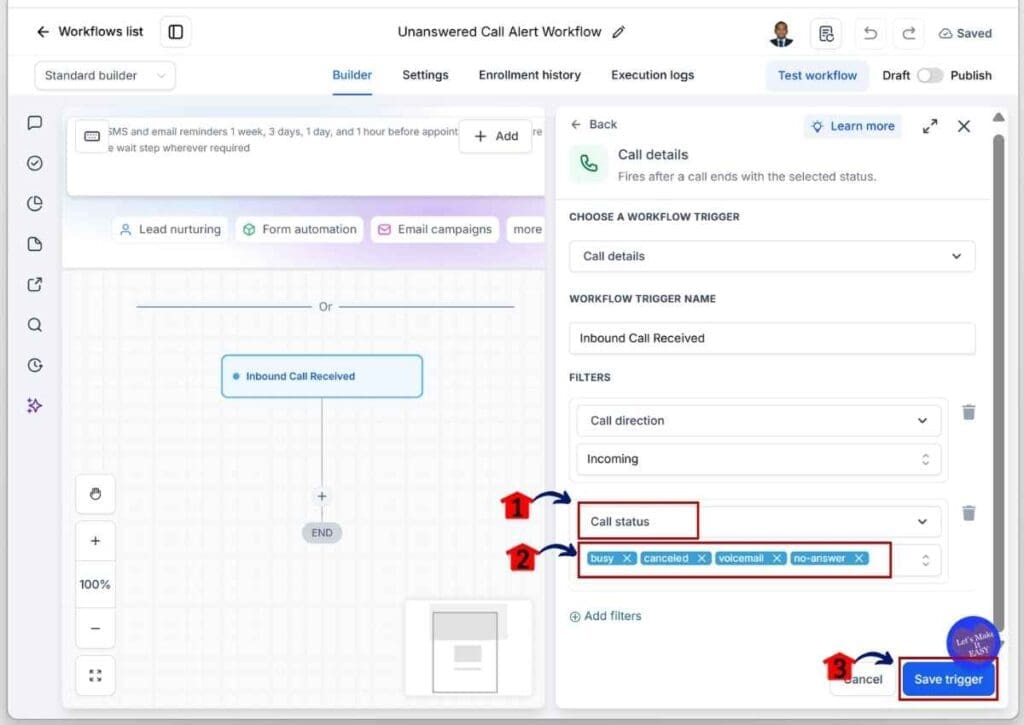
Task: Go back to Workflows list
Action: point(89,31)
